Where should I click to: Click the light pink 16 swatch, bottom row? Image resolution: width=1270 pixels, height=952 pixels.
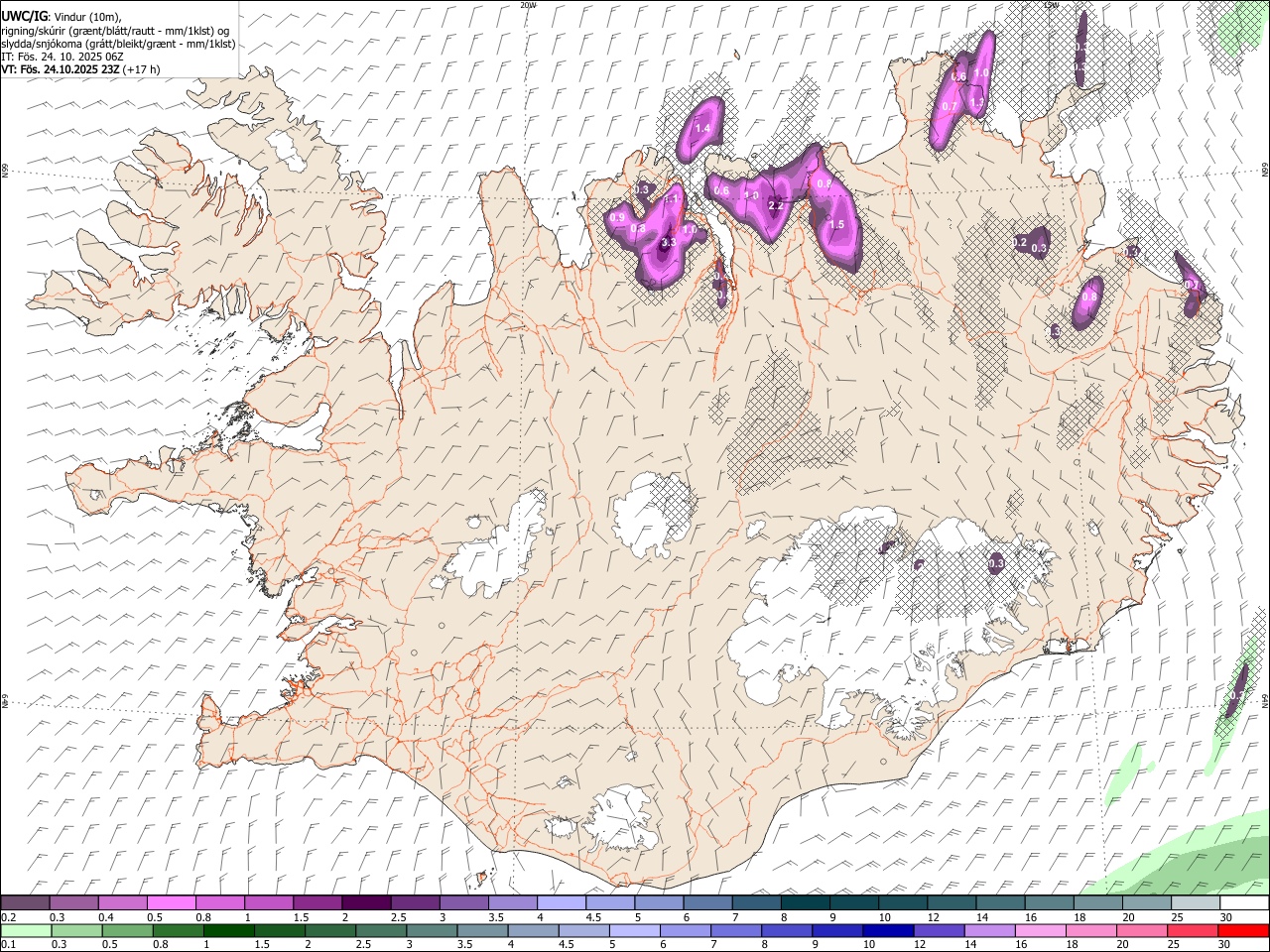[1040, 930]
